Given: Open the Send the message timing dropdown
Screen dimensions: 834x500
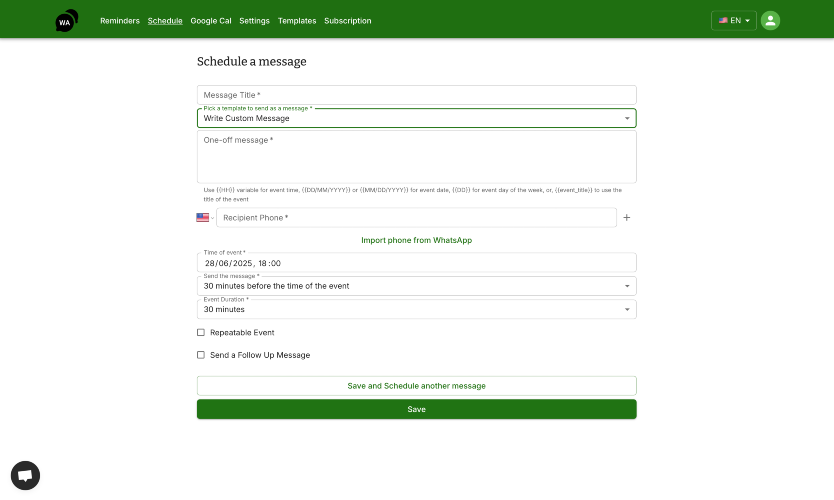Looking at the screenshot, I should pyautogui.click(x=416, y=286).
